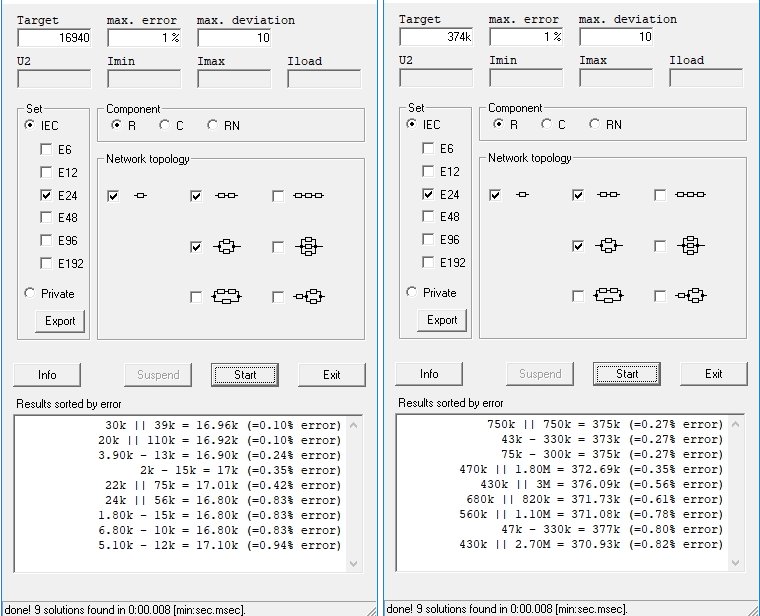Click Imax input field in right window
760x616 pixels.
click(616, 78)
